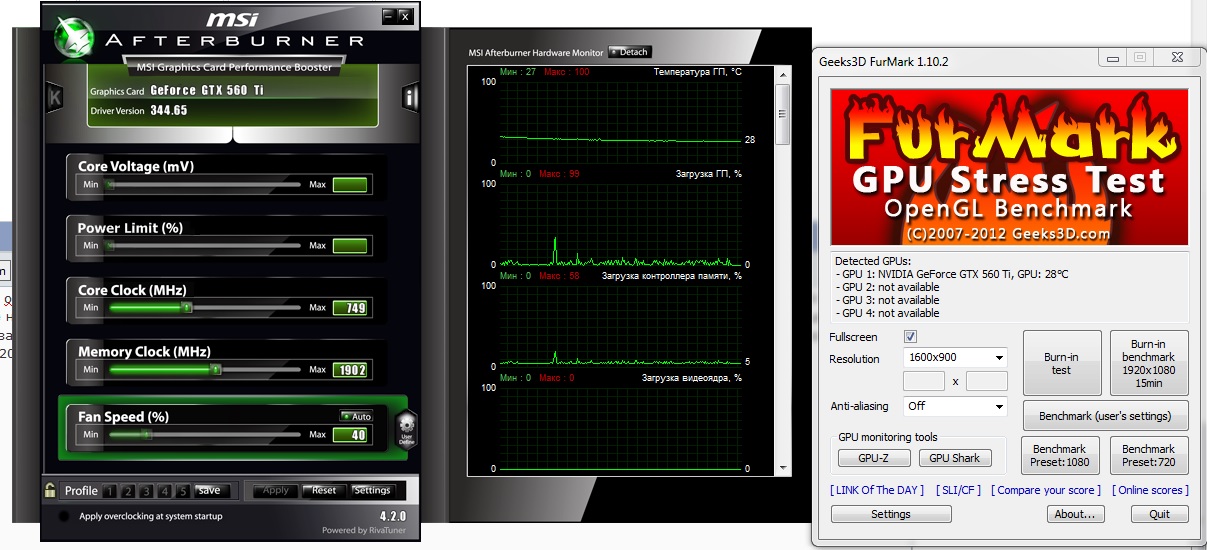Open FurMark Settings button
1207x550 pixels.
(891, 514)
